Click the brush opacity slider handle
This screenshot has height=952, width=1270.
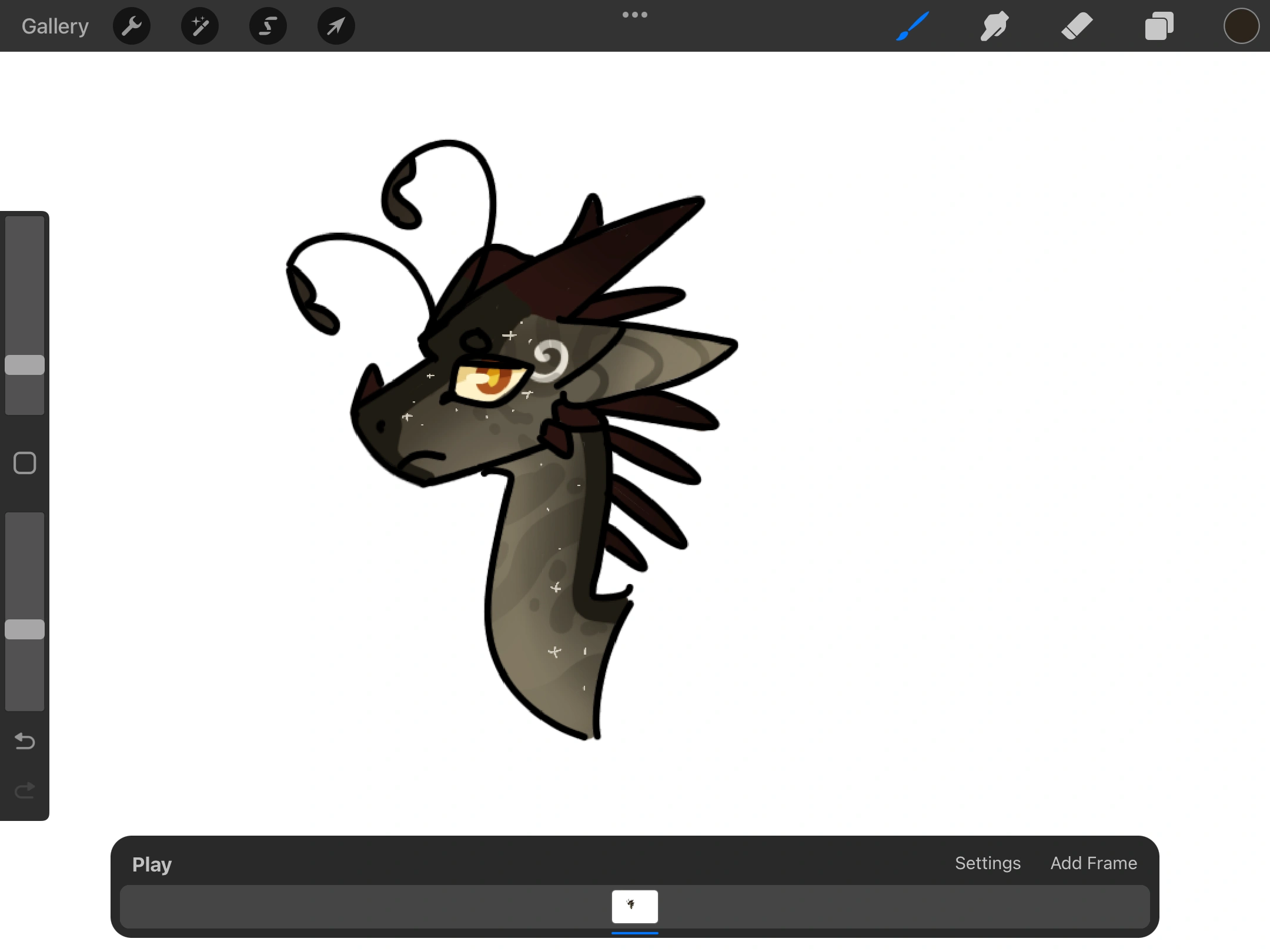point(25,629)
